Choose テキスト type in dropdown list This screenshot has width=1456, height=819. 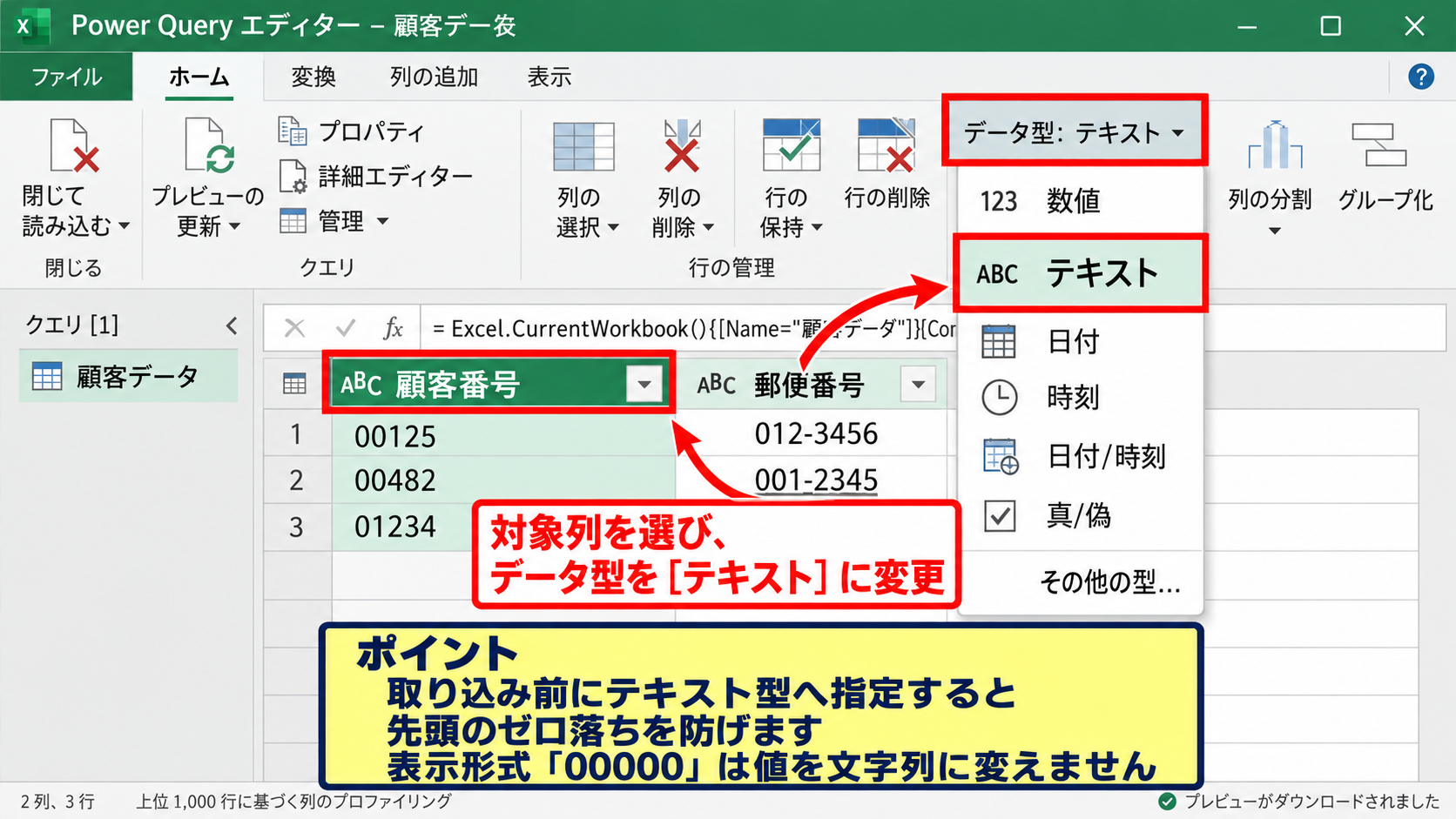1080,273
